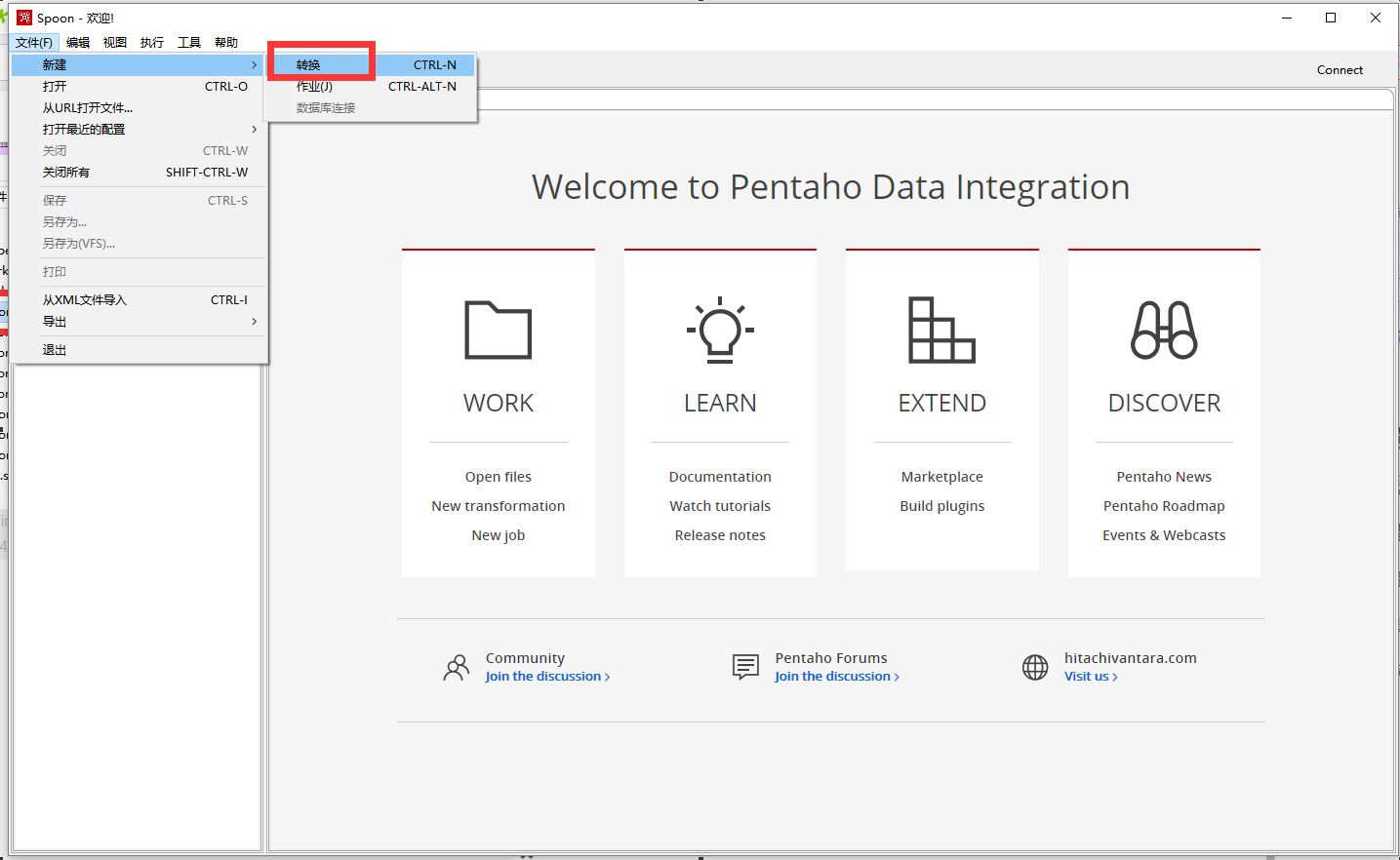
Task: Select 另存为... menu item
Action: coord(139,221)
